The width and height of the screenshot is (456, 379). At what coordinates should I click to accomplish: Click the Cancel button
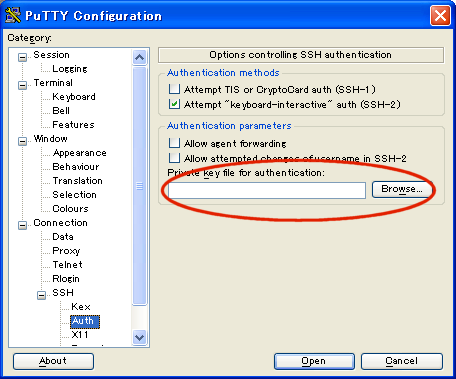pyautogui.click(x=402, y=361)
